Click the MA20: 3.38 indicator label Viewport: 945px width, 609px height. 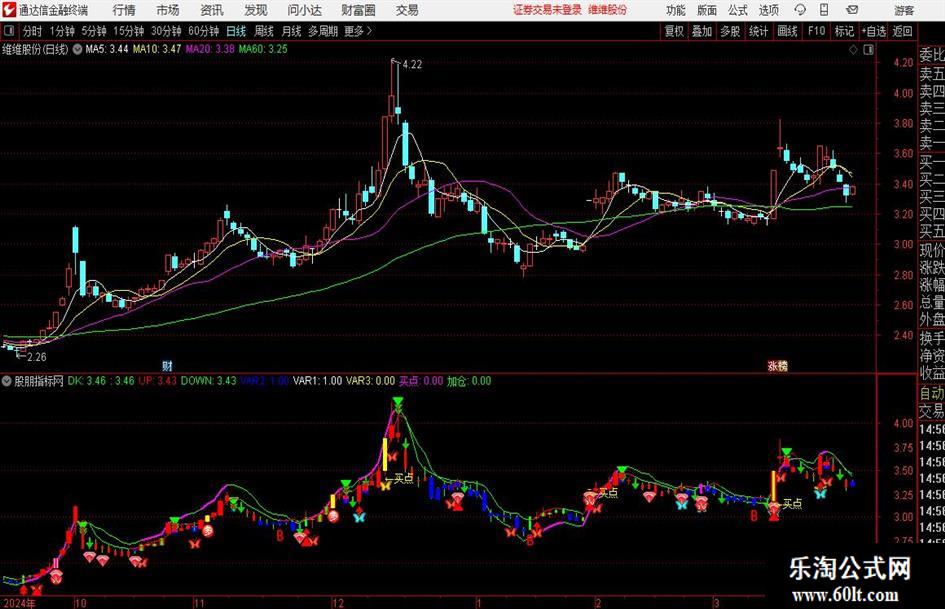[x=210, y=49]
